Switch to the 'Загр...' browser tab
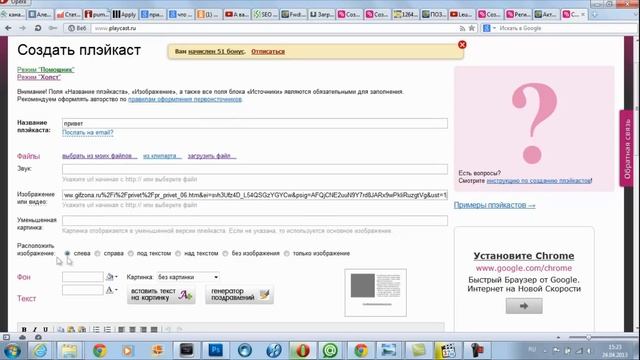Image resolution: width=640 pixels, height=360 pixels. [x=321, y=15]
